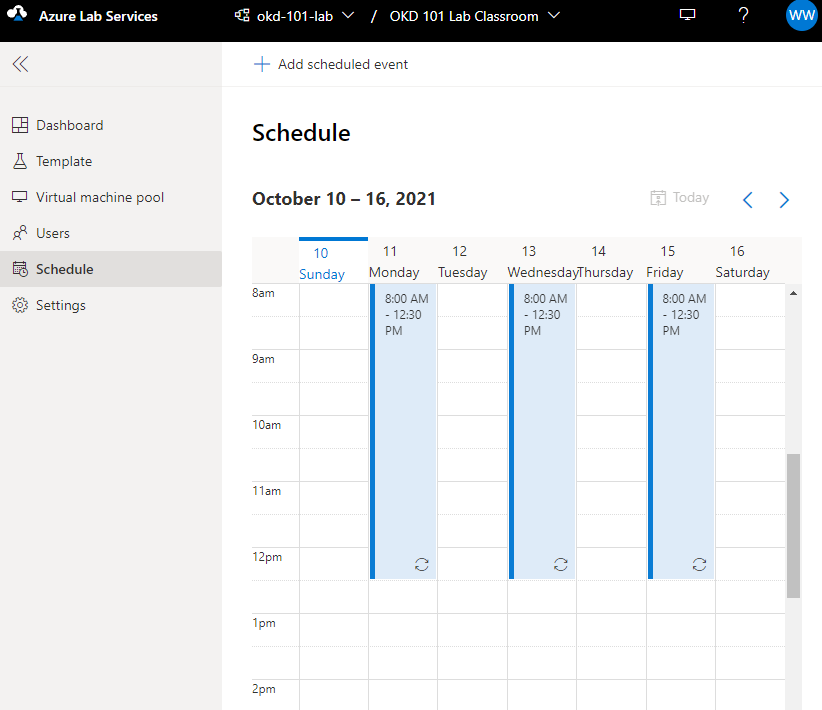This screenshot has width=822, height=710.
Task: Expand the OKD 101 Lab Classroom dropdown chevron
Action: [554, 16]
